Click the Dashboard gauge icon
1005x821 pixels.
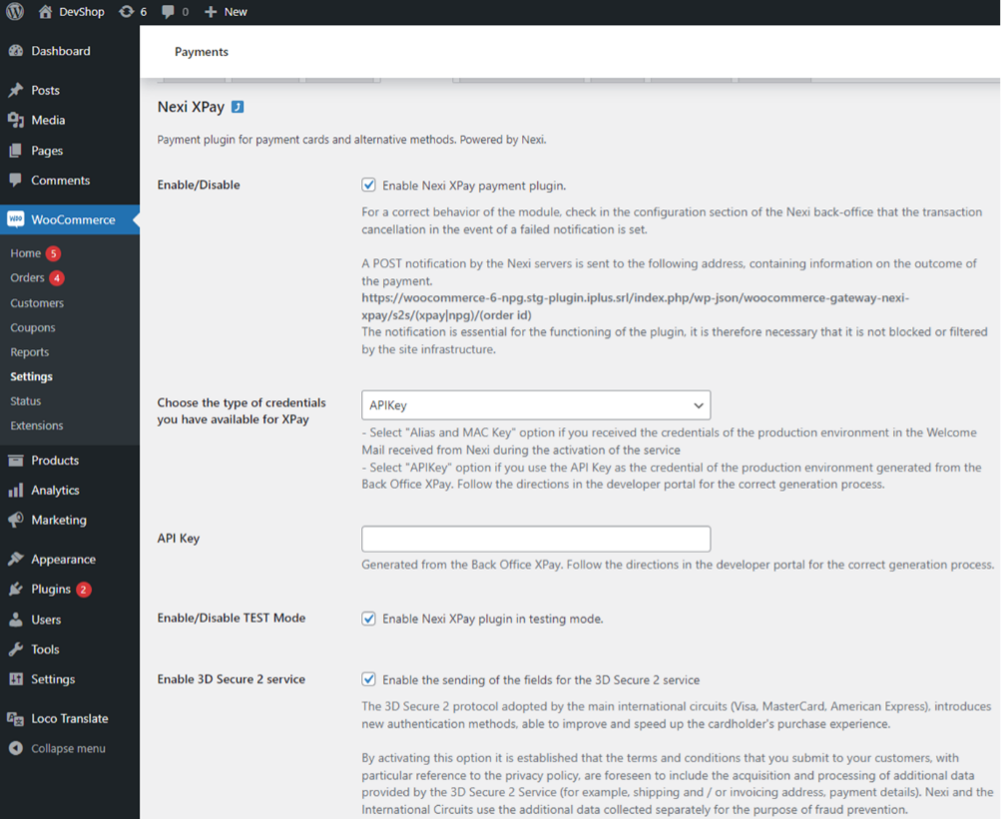16,51
